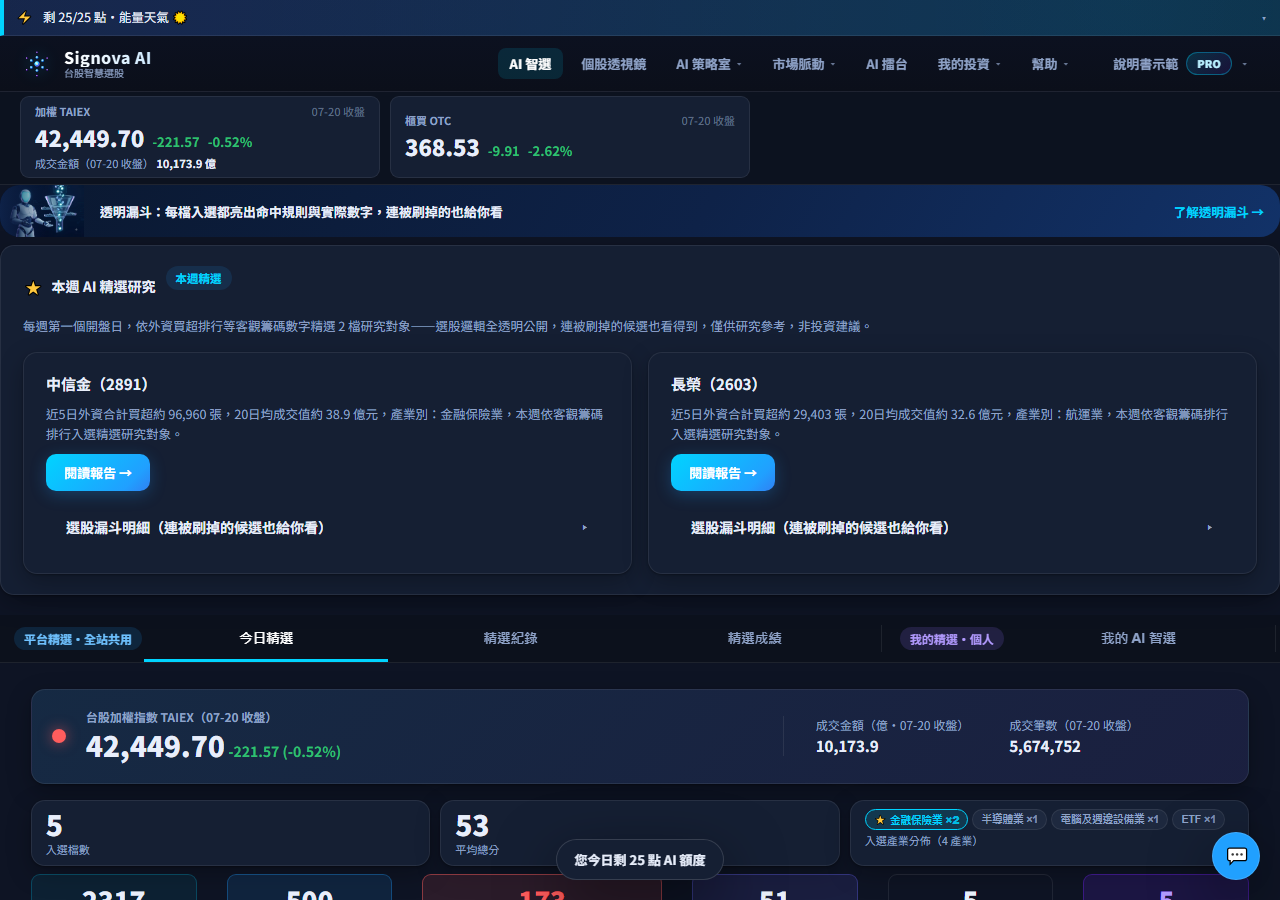Open 個股透視鏡 page
The height and width of the screenshot is (900, 1280).
[x=613, y=64]
